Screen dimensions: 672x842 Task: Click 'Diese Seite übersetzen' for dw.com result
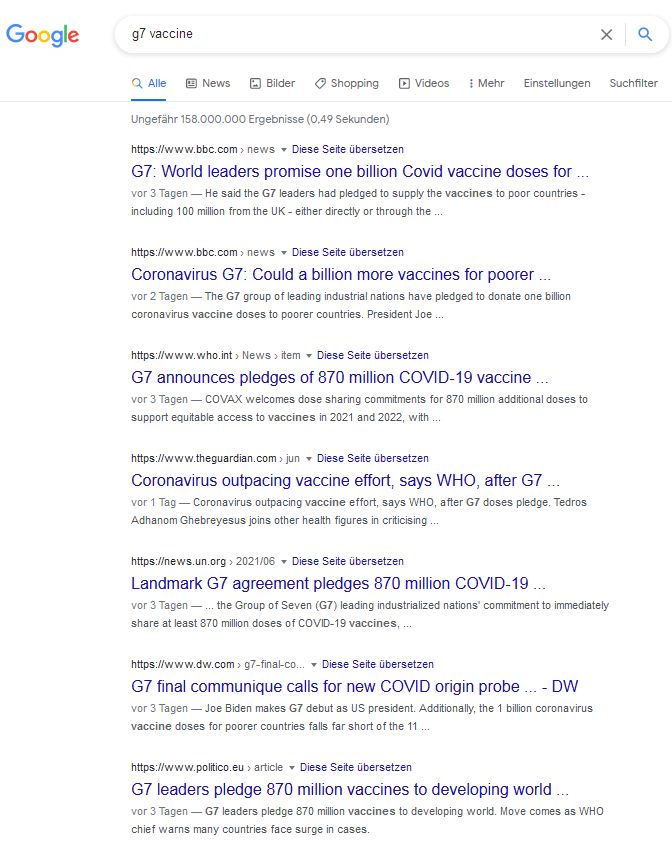(x=377, y=664)
